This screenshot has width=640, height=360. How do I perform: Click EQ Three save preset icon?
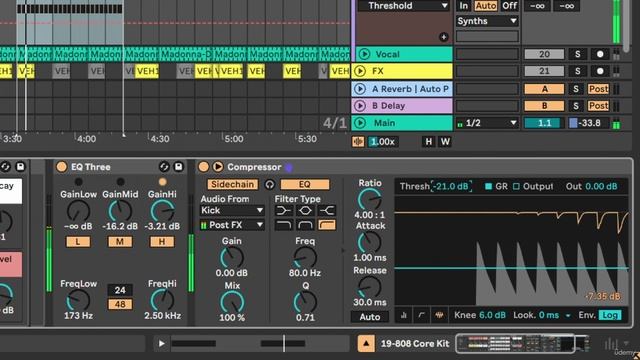coord(178,167)
